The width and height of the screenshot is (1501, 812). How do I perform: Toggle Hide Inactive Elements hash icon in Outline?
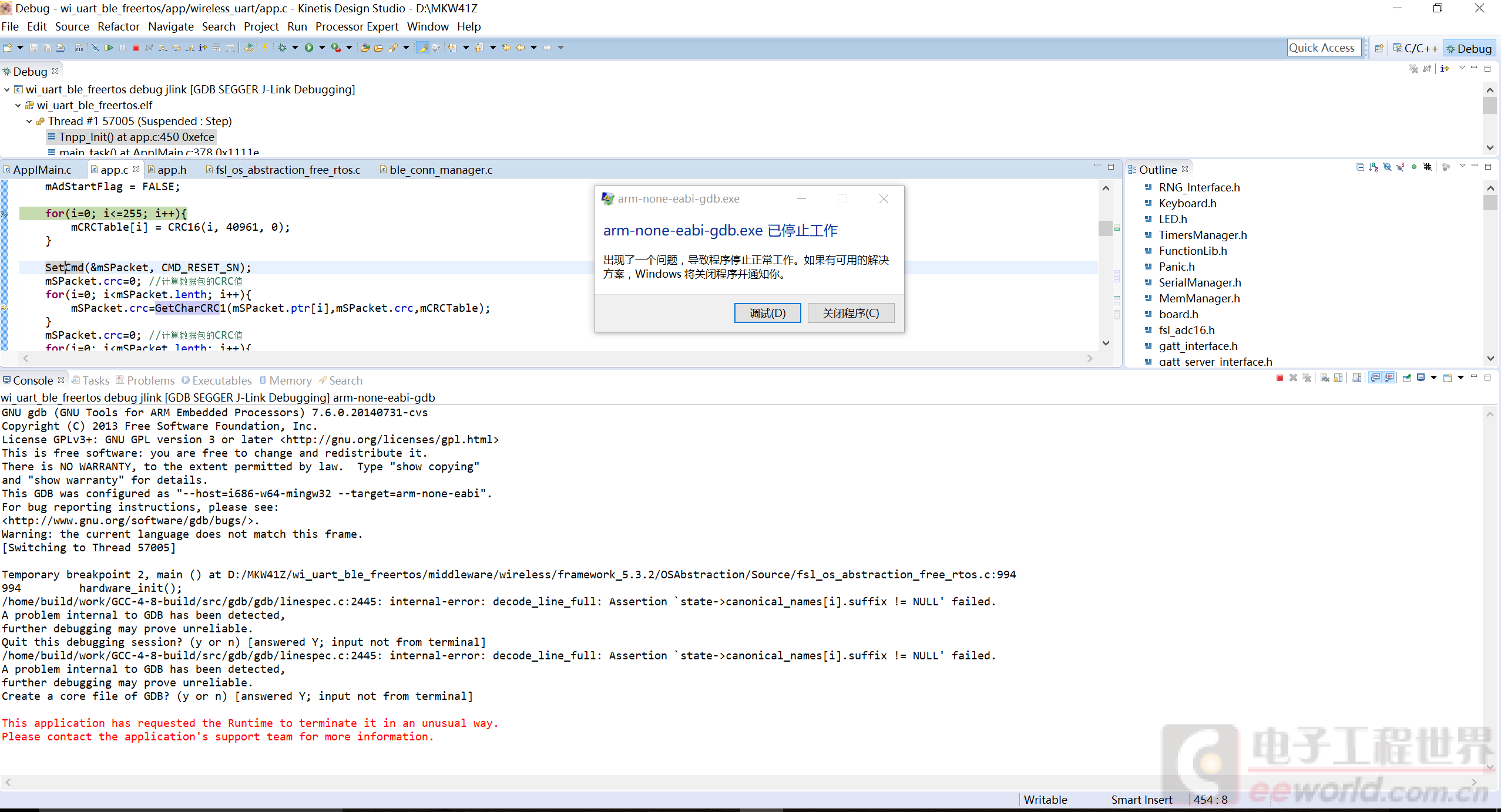[1428, 167]
